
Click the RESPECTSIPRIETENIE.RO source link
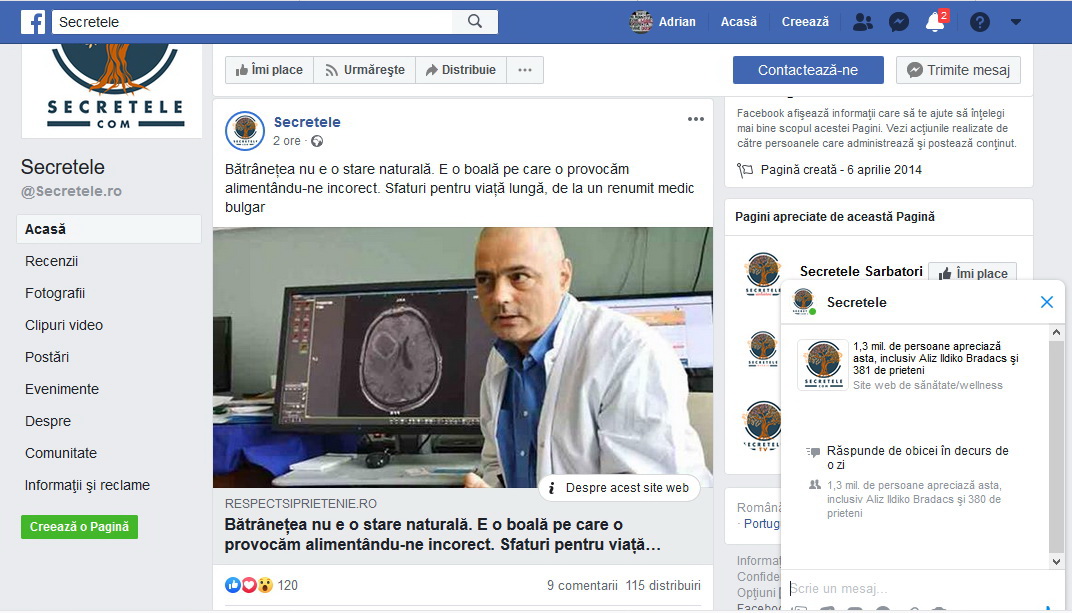point(301,504)
